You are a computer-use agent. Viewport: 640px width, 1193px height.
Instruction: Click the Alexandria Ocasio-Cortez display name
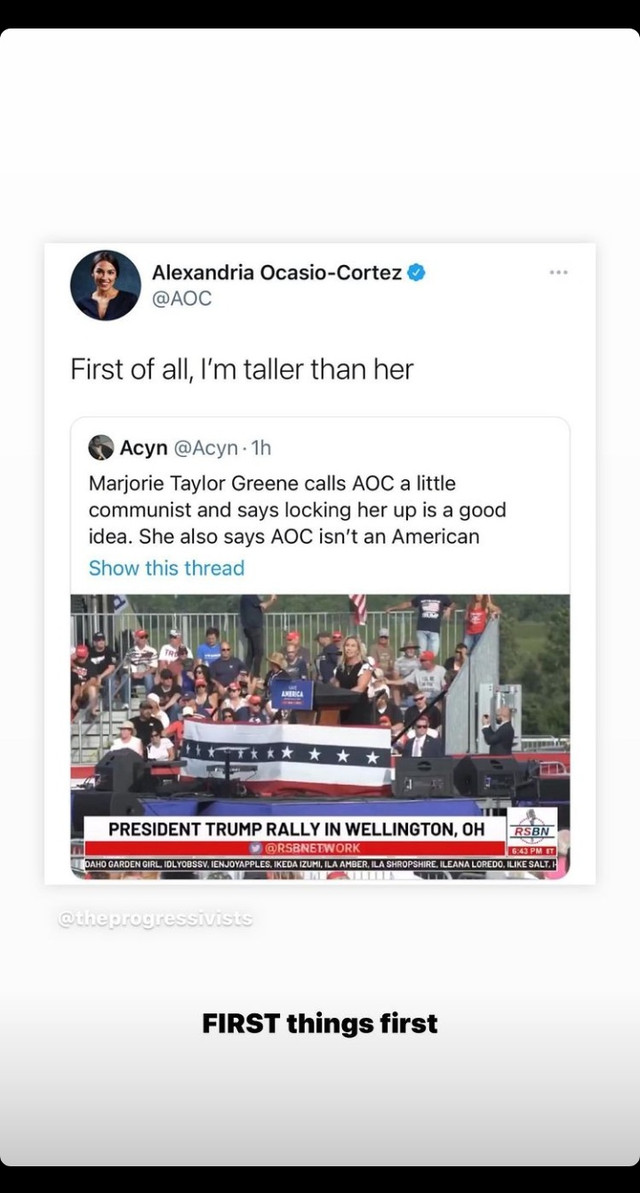pos(277,272)
